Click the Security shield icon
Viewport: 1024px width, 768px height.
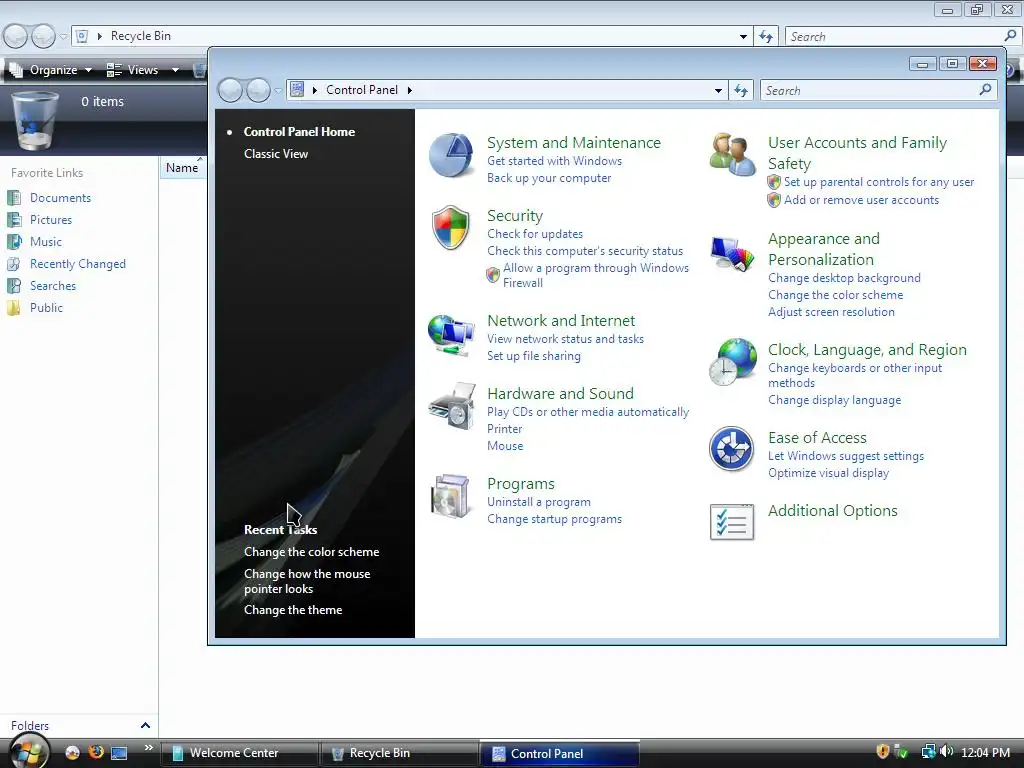(451, 227)
